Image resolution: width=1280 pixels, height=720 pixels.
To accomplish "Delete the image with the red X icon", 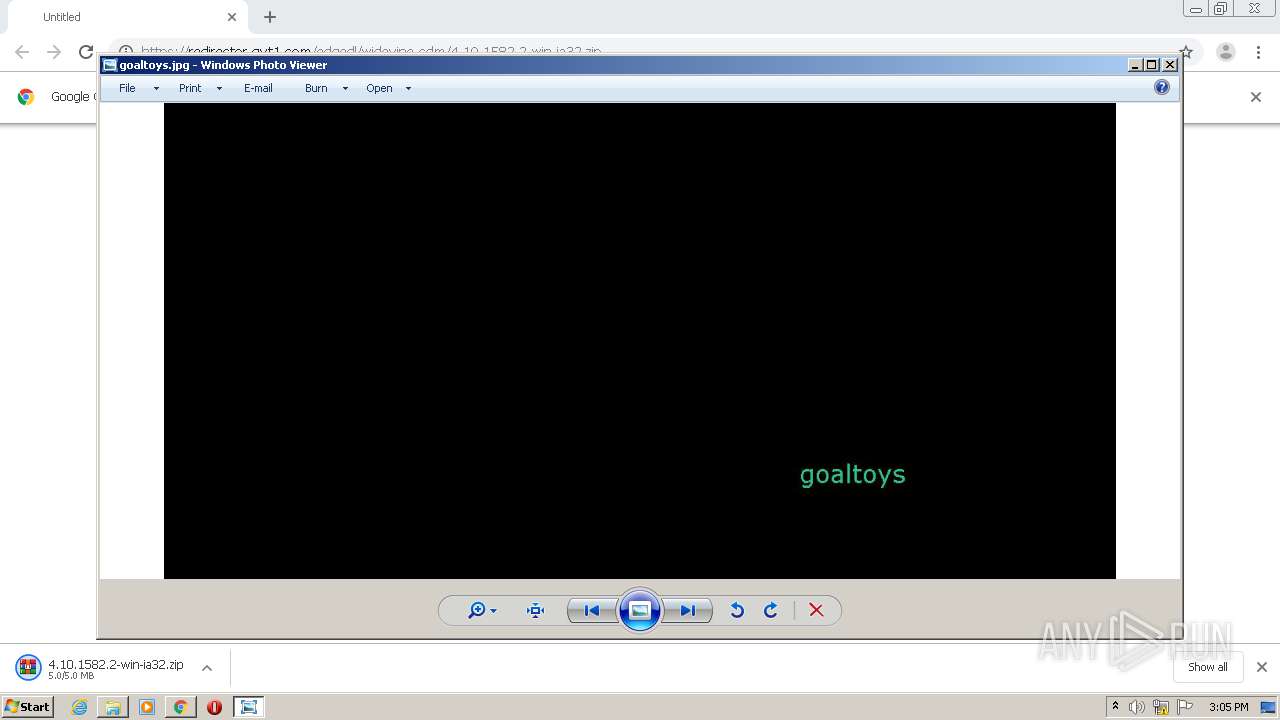I will [x=816, y=610].
